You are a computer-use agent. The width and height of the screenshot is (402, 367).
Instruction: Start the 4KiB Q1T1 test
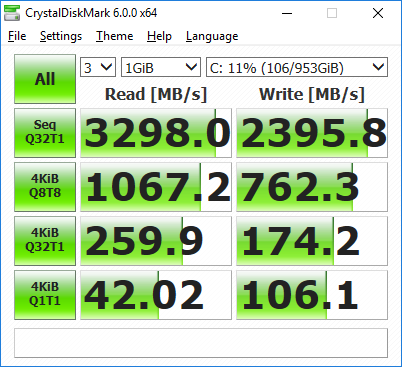(45, 295)
